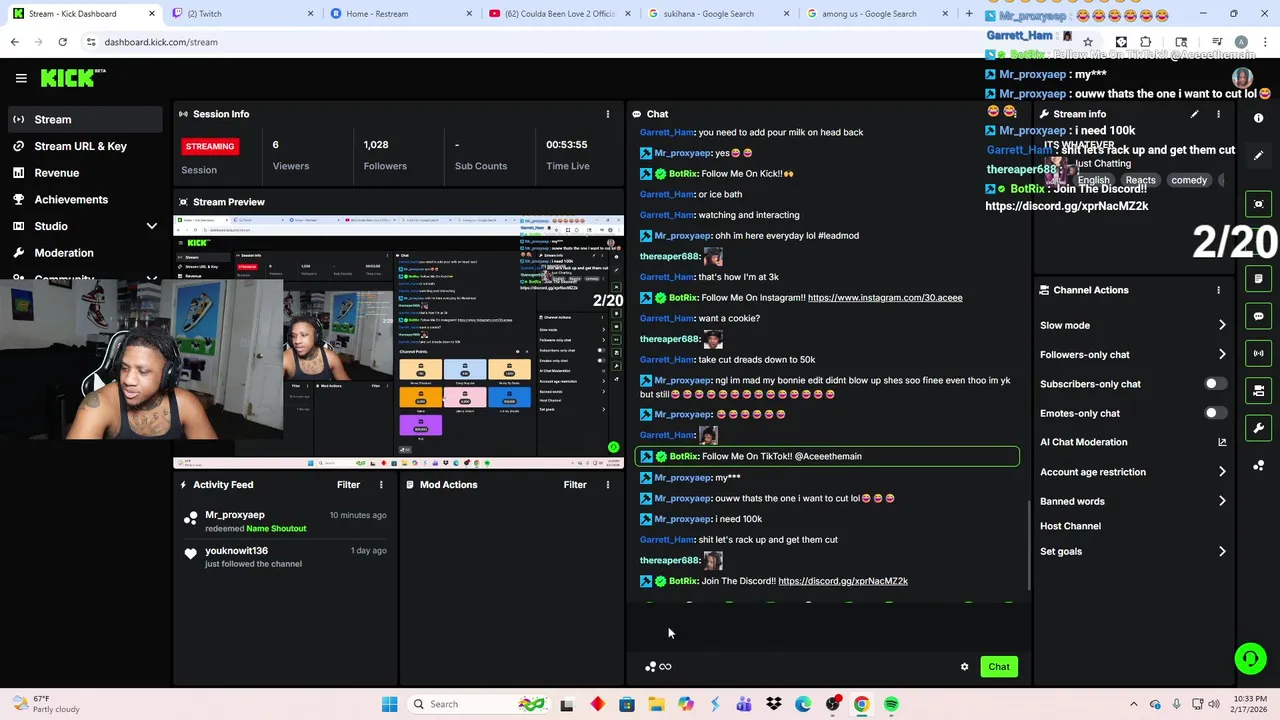Open Activity Feed Filter dropdown
1280x720 pixels.
point(348,485)
